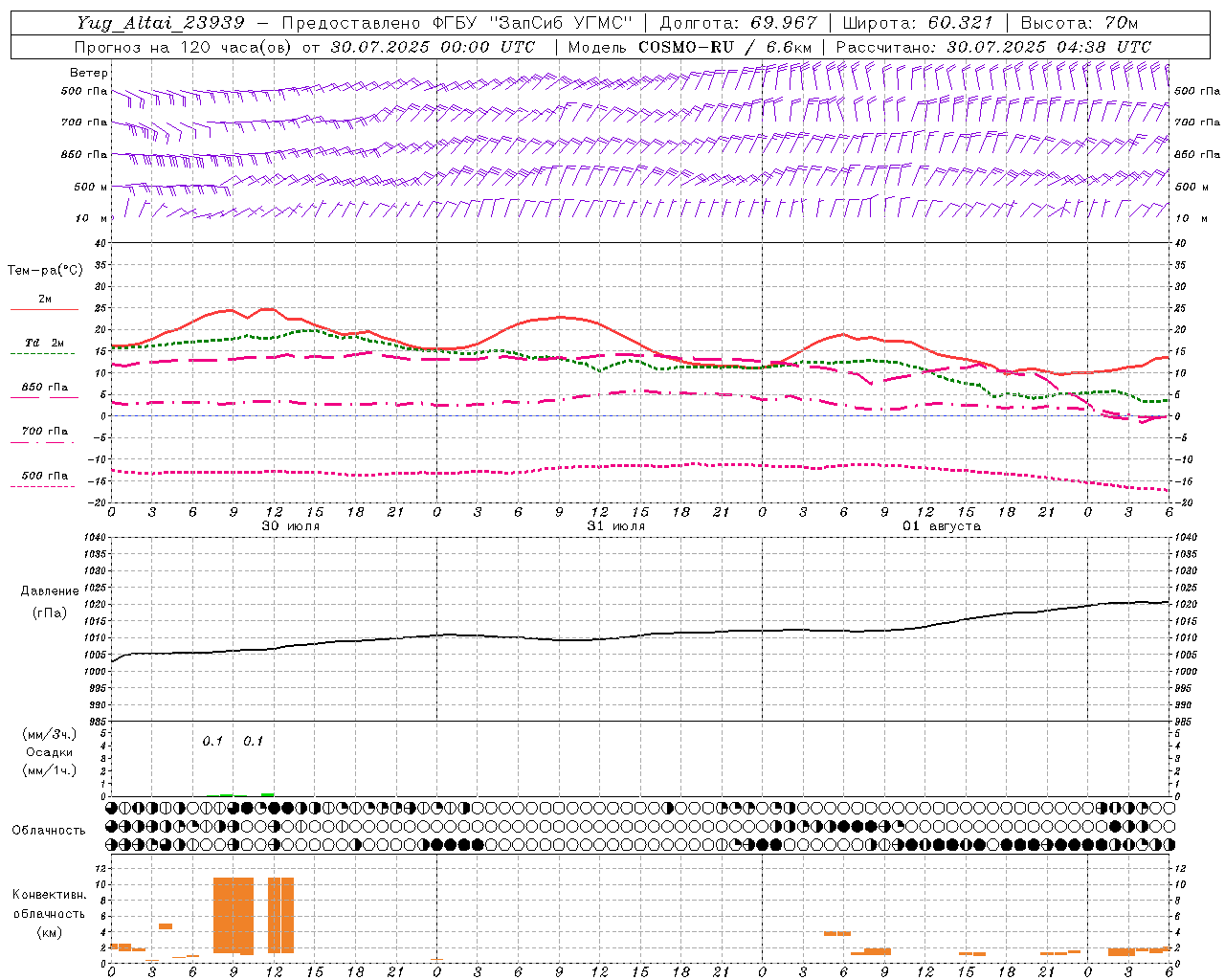1225x980 pixels.
Task: Click the '(мм/3ч.)' precipitation unit label
Action: tap(50, 734)
